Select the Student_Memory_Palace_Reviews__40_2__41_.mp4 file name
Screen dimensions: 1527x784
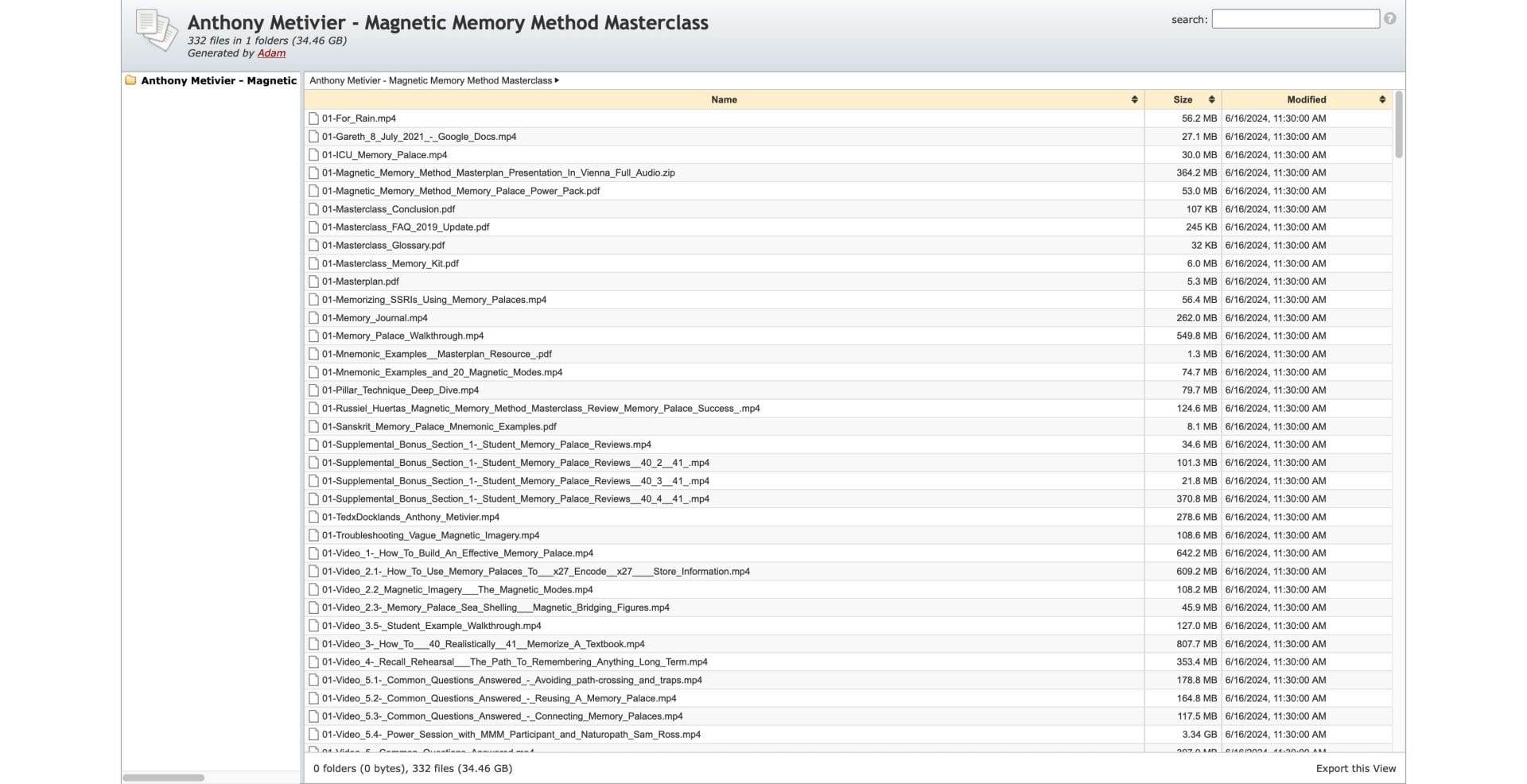coord(515,463)
